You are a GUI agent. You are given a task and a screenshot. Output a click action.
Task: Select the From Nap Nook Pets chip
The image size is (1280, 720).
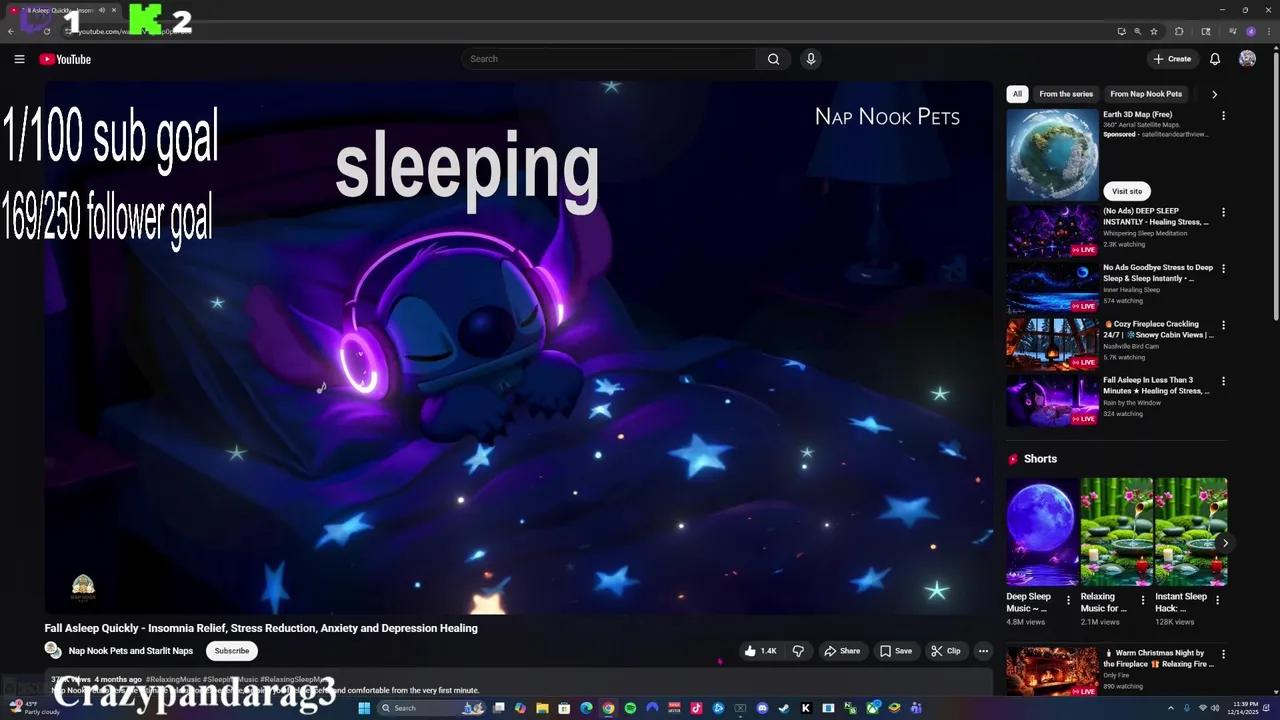(x=1146, y=94)
